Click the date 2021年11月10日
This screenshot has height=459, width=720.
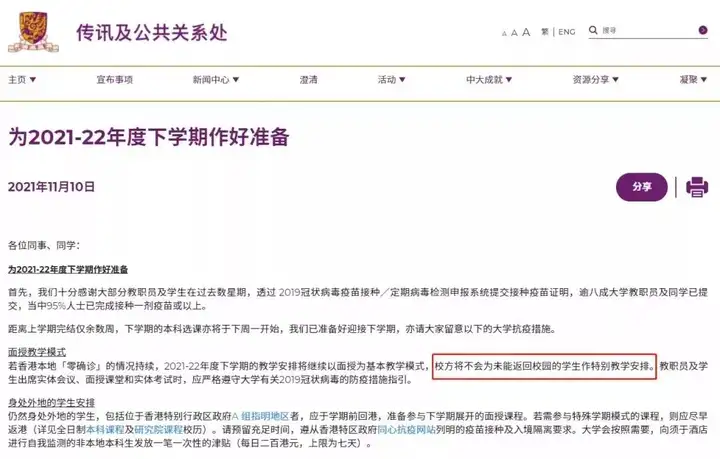point(51,187)
